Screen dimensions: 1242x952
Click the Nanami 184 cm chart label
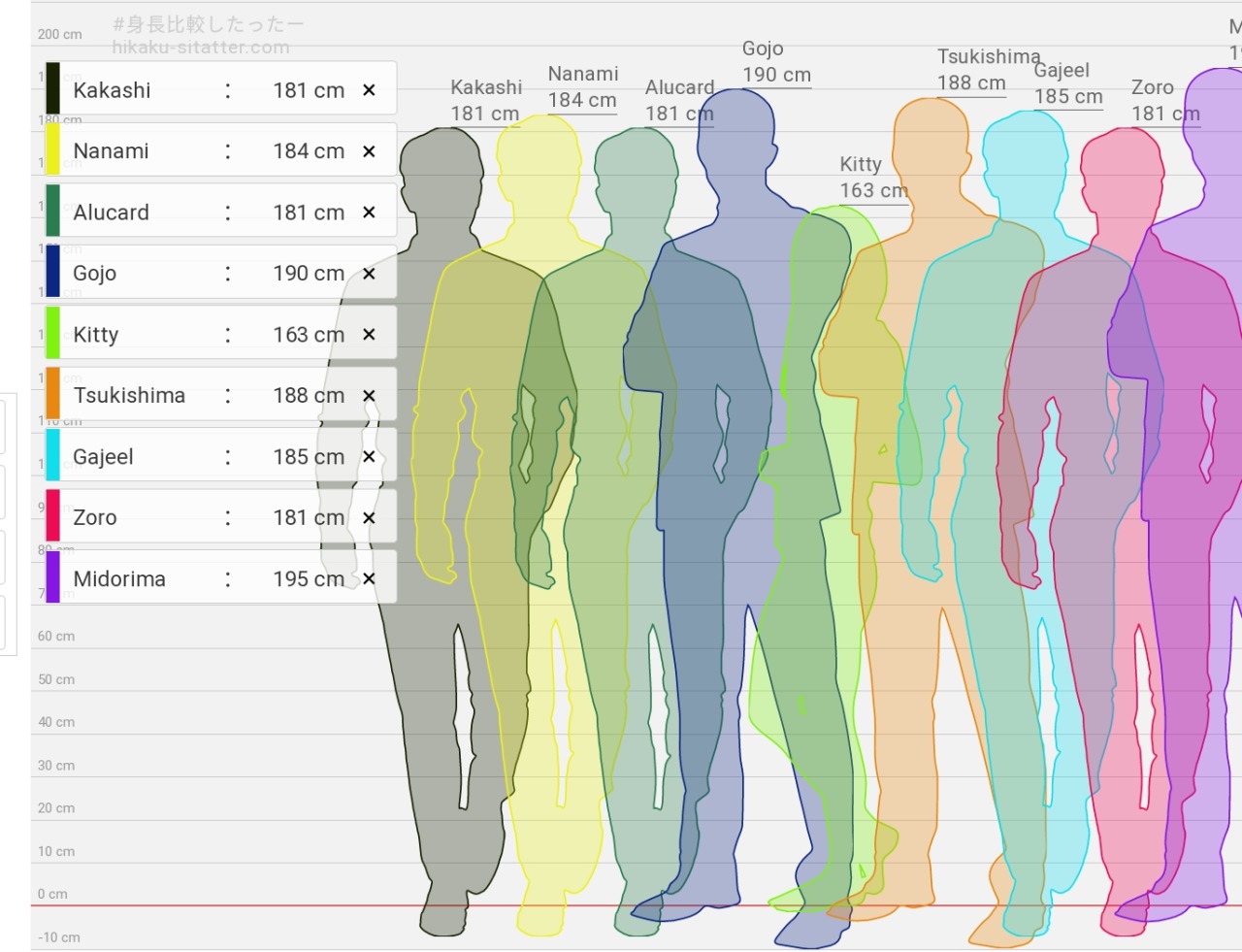(582, 86)
